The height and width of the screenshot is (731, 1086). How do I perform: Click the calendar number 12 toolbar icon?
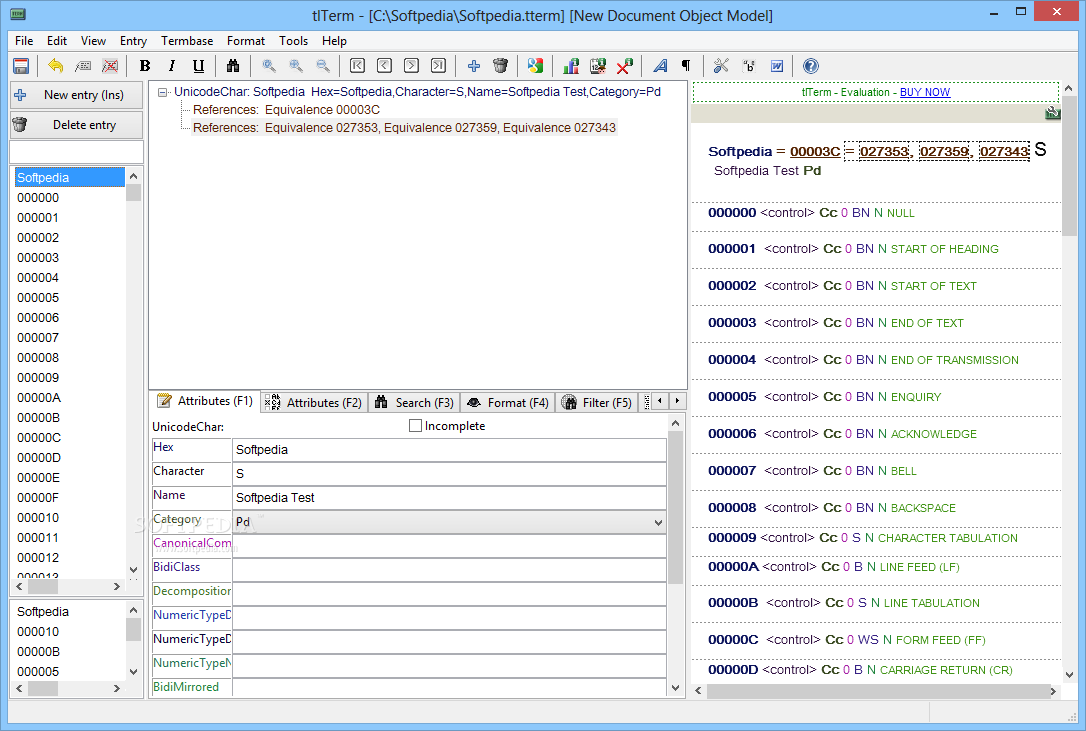pos(598,66)
